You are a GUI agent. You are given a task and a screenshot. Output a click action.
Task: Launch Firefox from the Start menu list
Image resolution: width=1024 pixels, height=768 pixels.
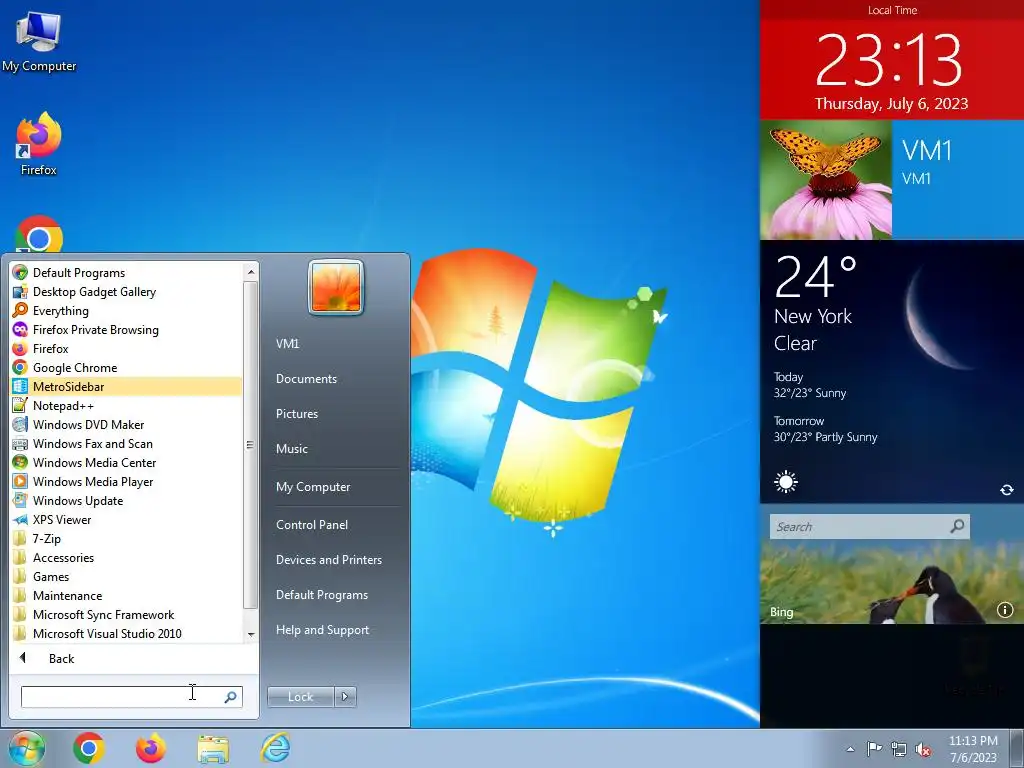click(x=126, y=348)
